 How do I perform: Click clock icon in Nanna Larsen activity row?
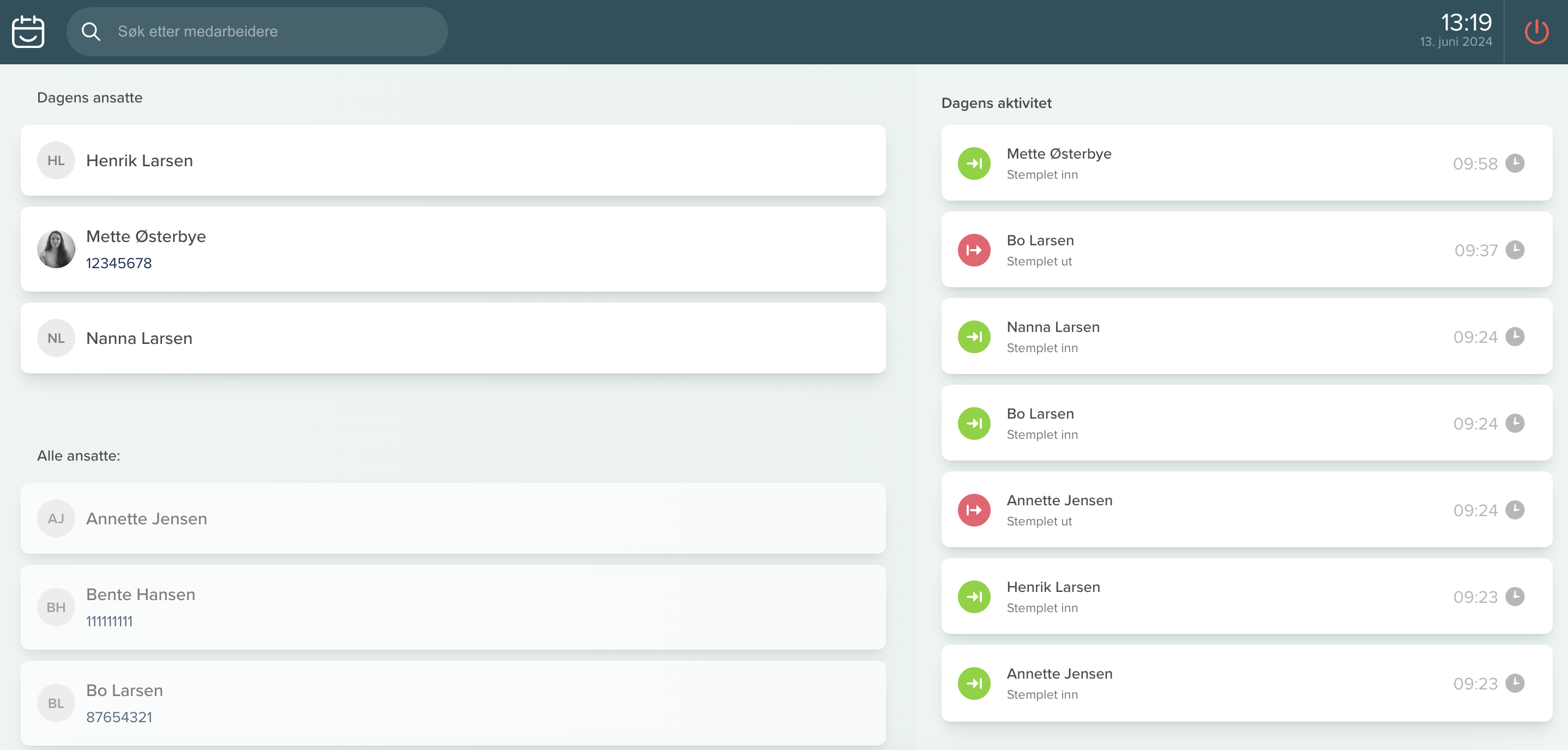pyautogui.click(x=1515, y=337)
